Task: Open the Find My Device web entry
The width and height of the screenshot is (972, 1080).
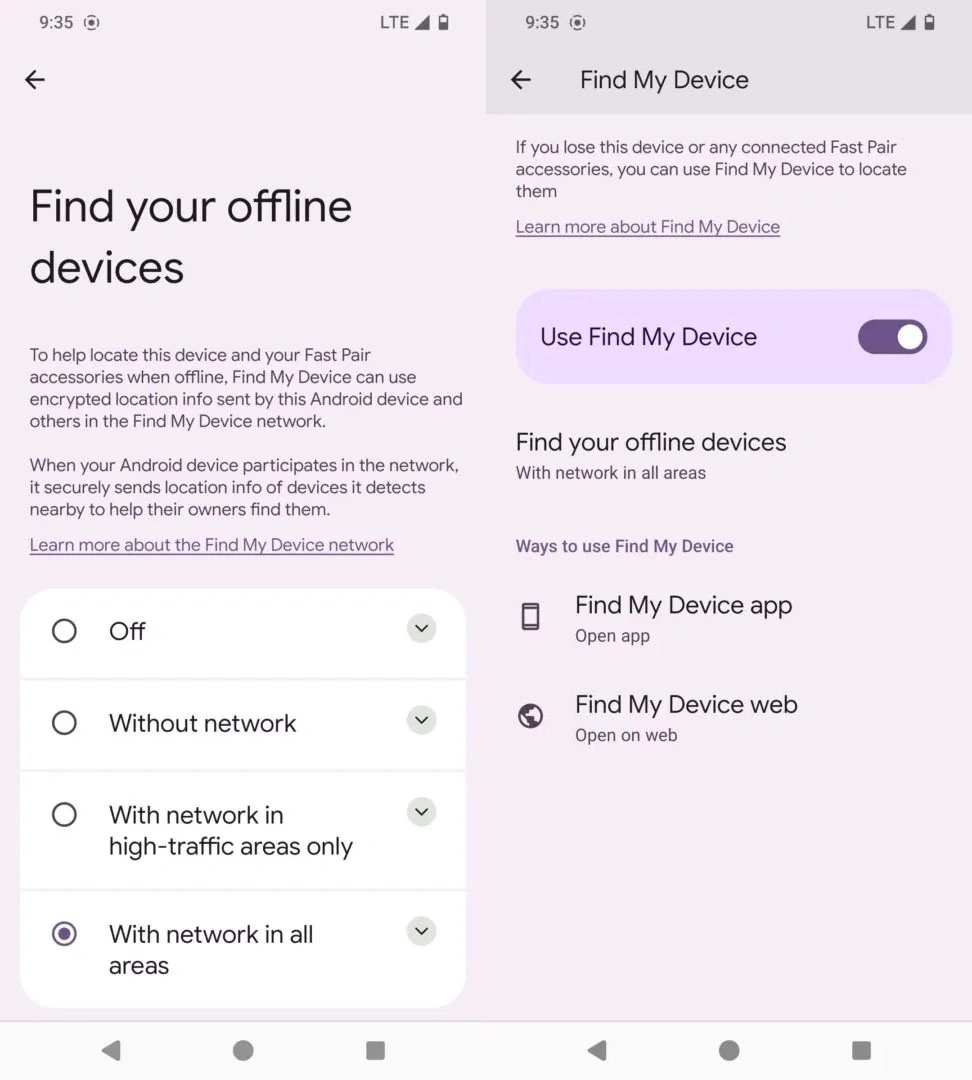Action: tap(729, 718)
